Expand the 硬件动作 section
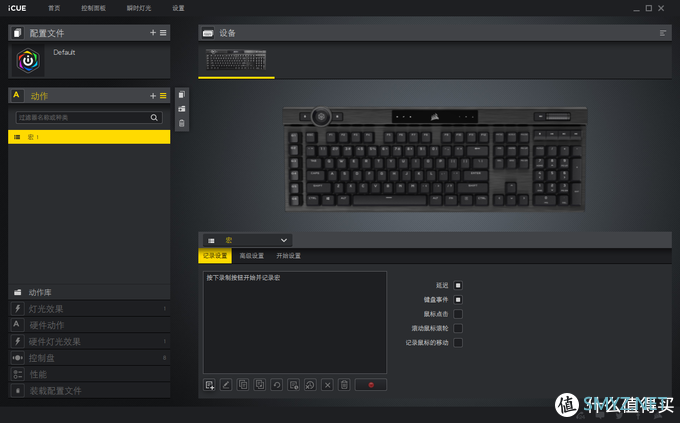 coord(89,325)
